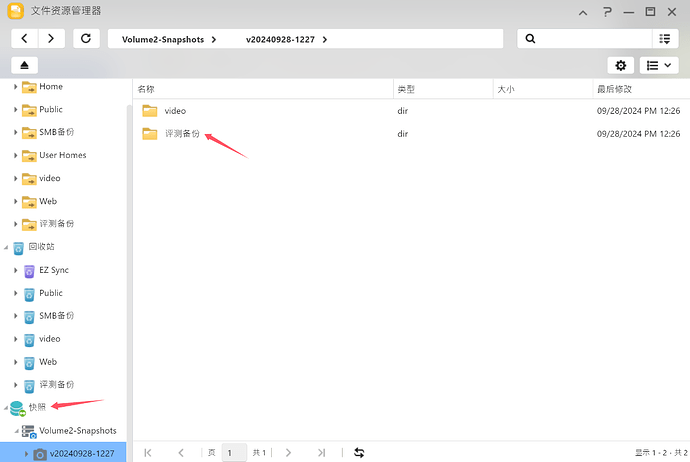Viewport: 690px width, 462px height.
Task: Collapse the 快照 snapshot section
Action: click(x=6, y=408)
